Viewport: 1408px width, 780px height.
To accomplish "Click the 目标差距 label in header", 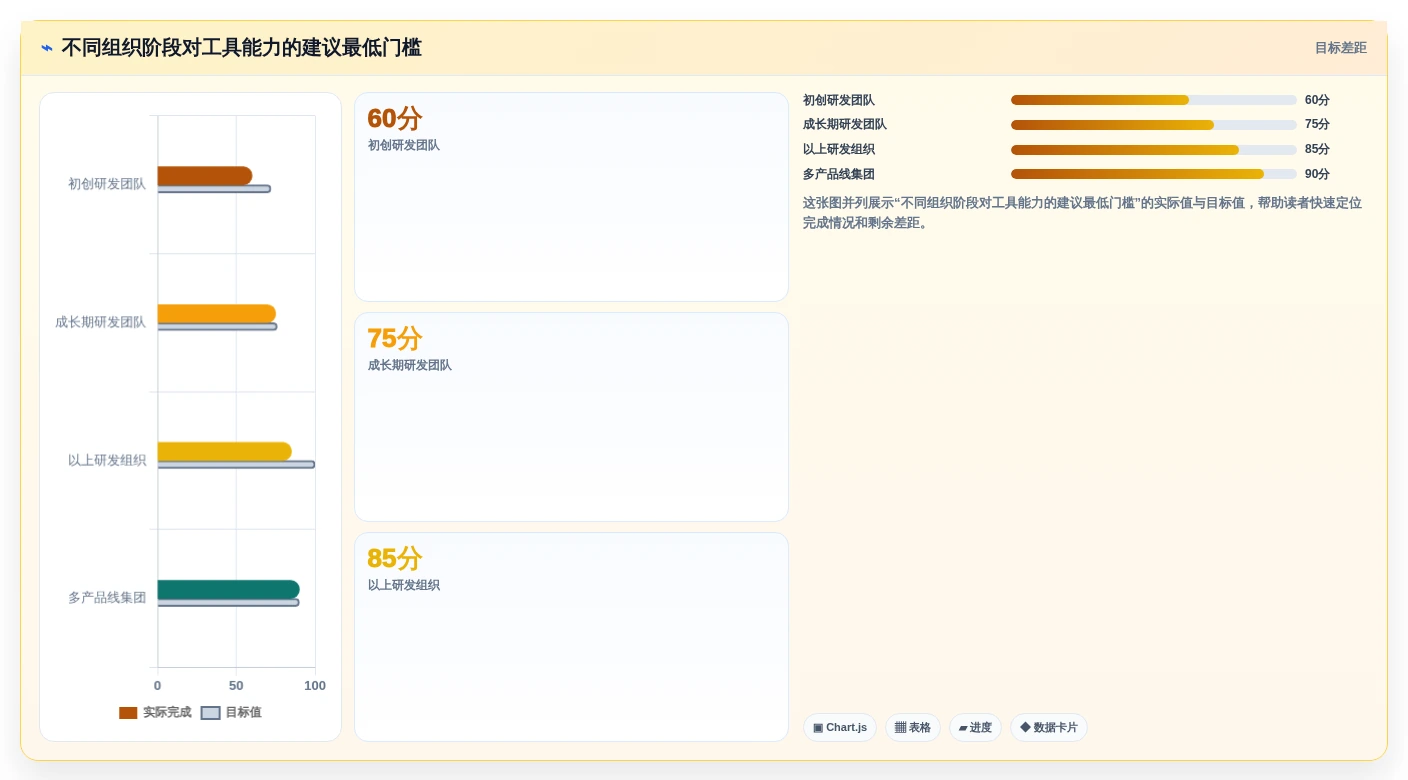I will [1340, 48].
